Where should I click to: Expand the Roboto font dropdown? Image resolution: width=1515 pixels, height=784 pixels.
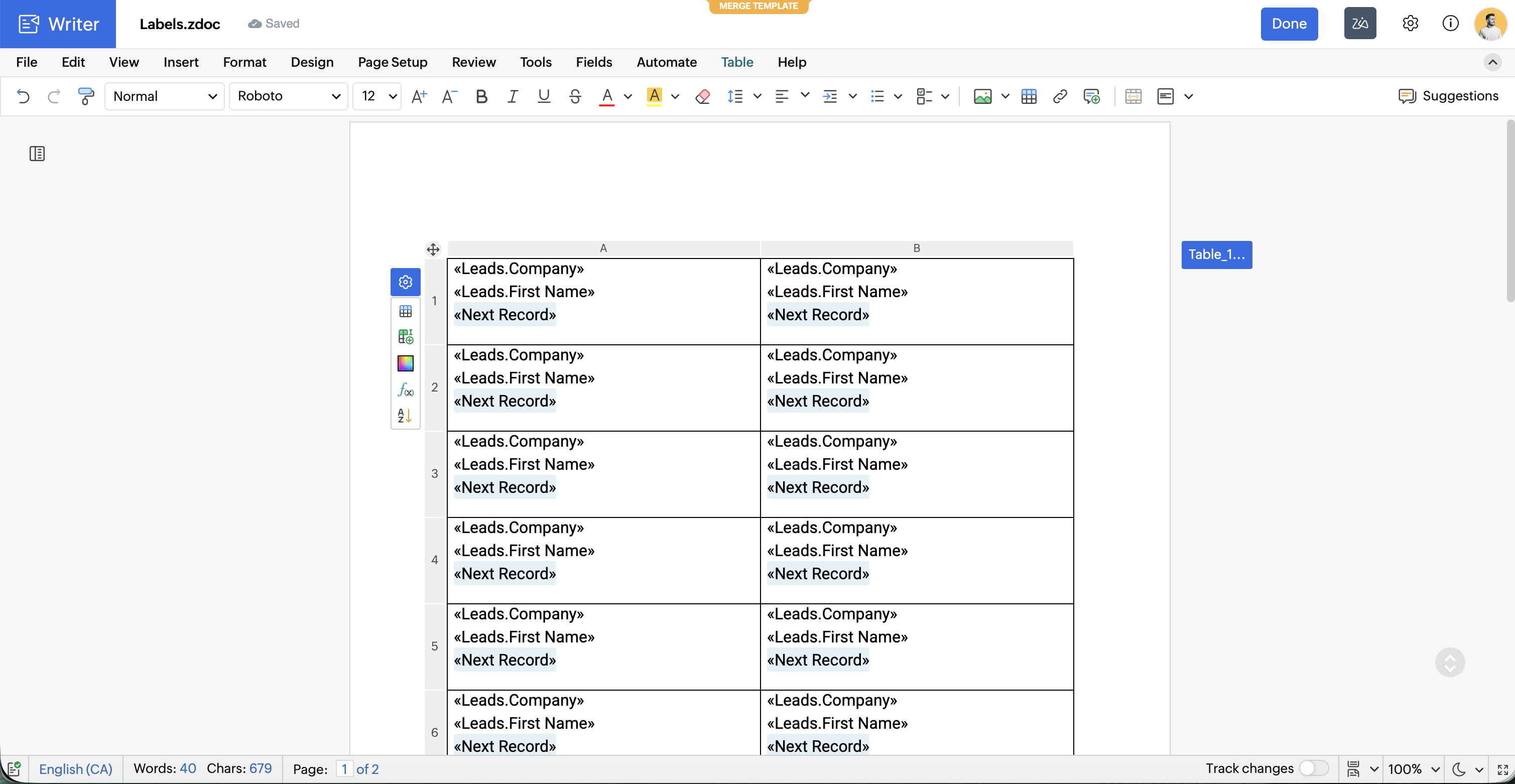(x=288, y=96)
